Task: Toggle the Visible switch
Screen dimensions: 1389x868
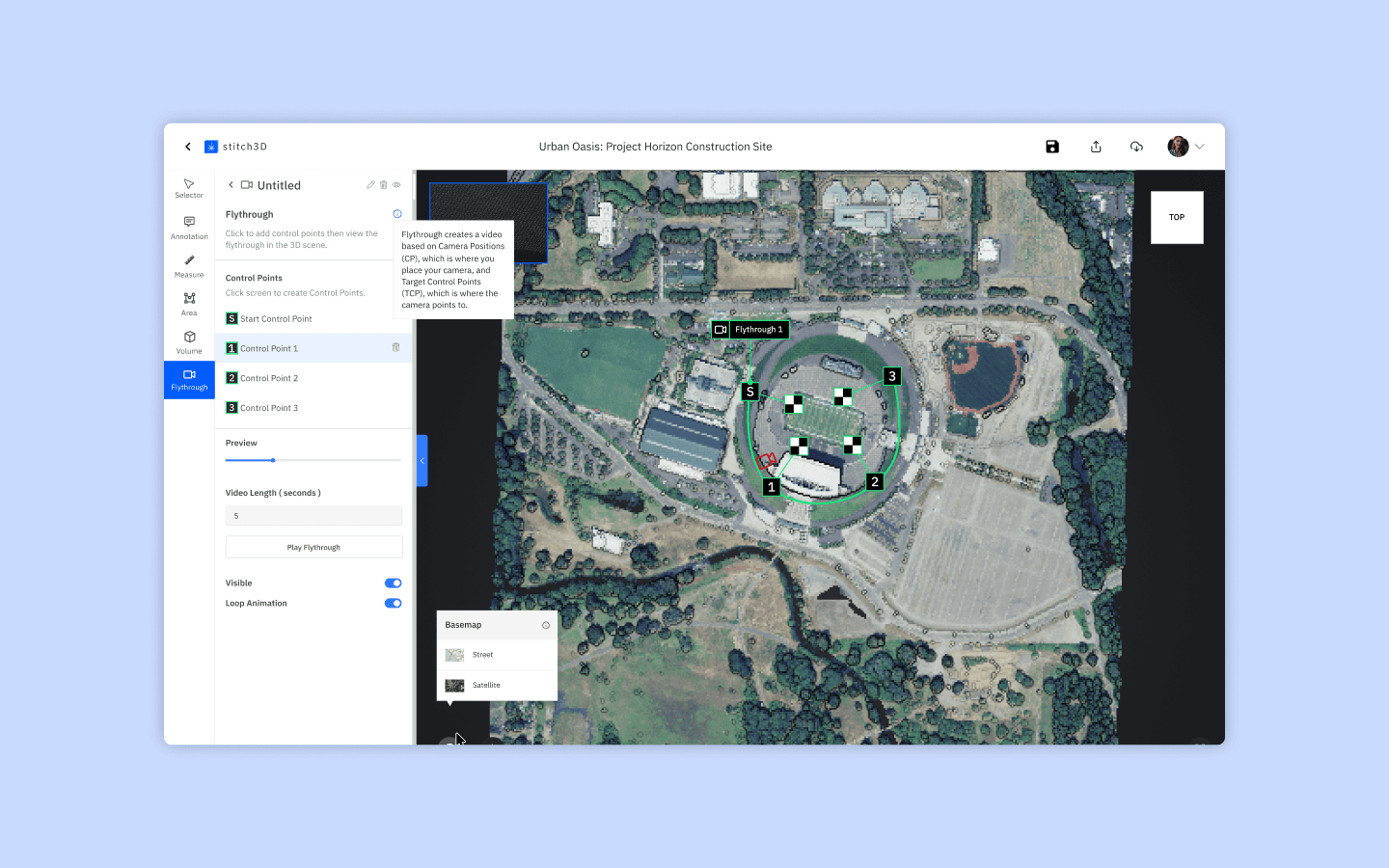Action: [393, 583]
